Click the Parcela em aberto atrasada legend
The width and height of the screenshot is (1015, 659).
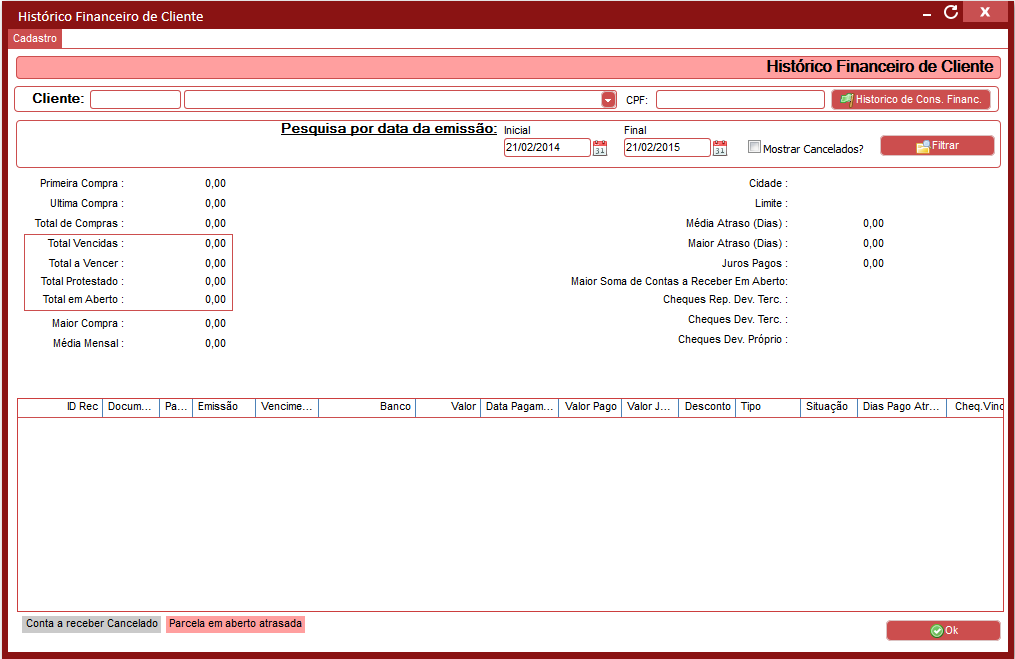coord(236,623)
